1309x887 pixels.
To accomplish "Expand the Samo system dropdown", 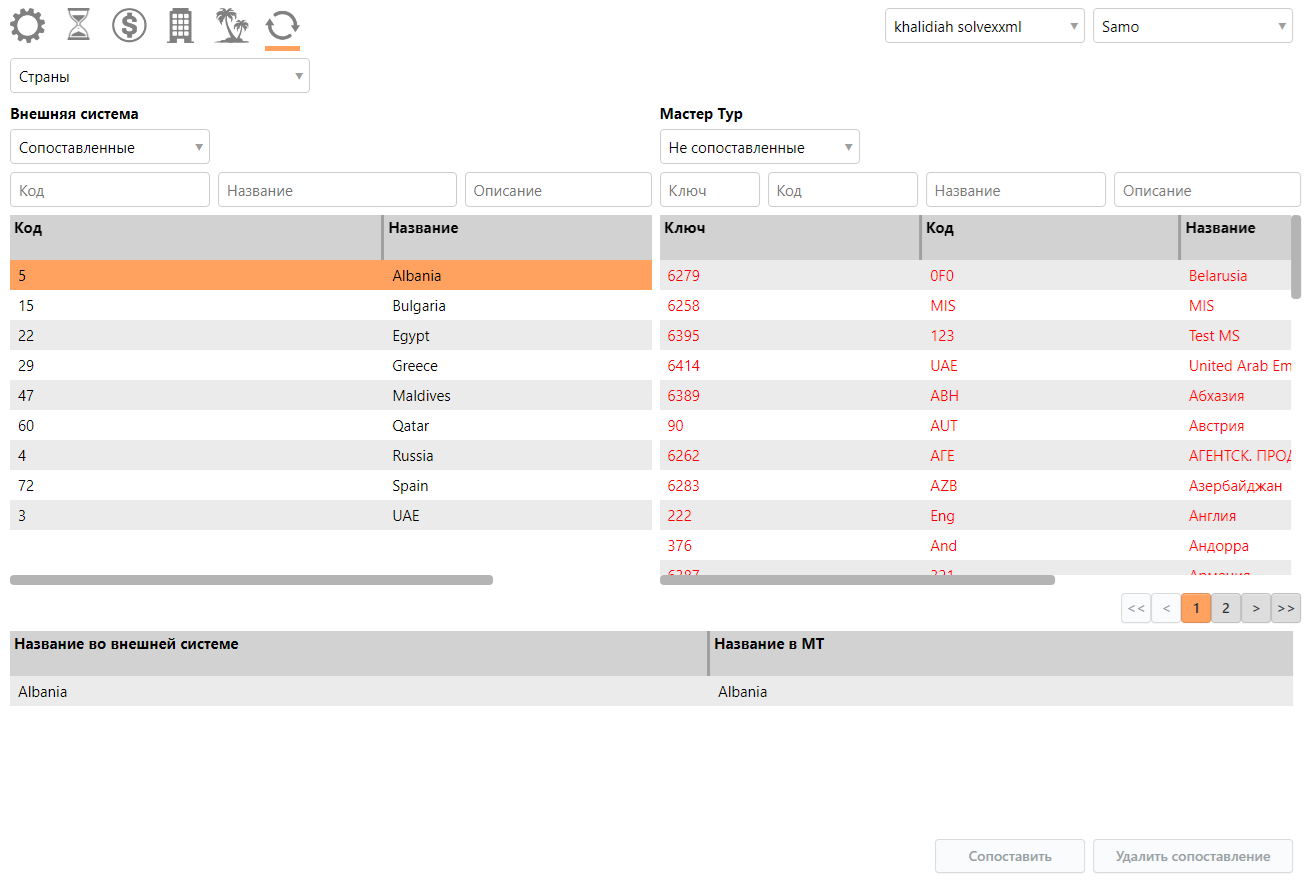I will [x=1192, y=27].
